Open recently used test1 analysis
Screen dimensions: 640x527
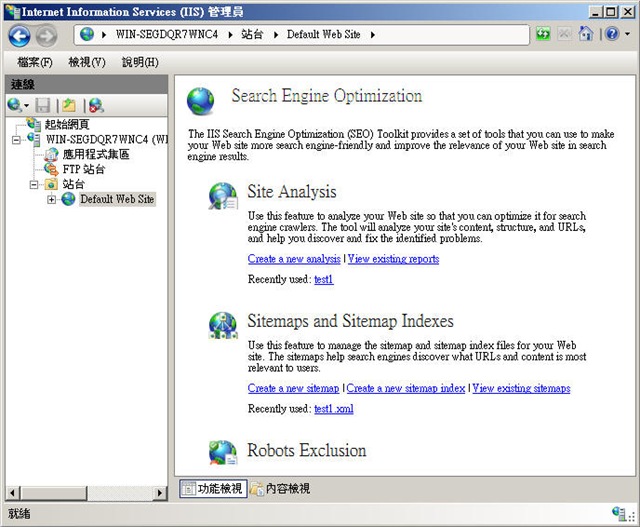tap(324, 279)
